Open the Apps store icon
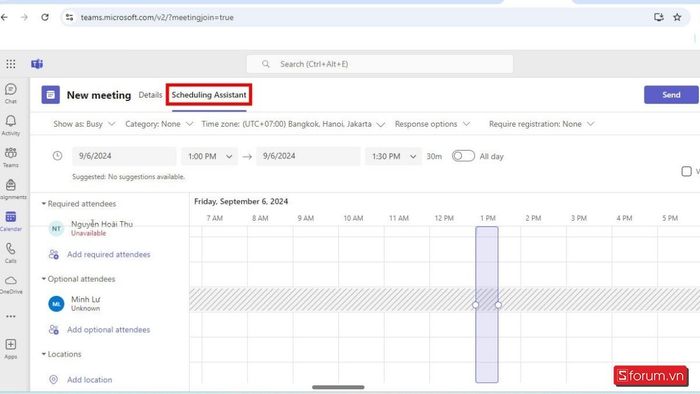 point(11,348)
